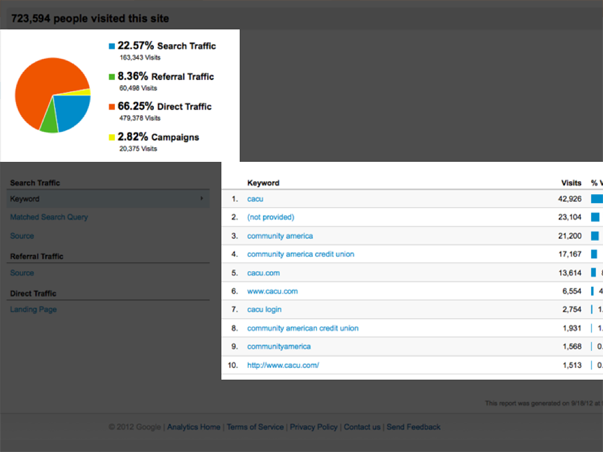Open 'community america credit union' keyword

(x=301, y=254)
